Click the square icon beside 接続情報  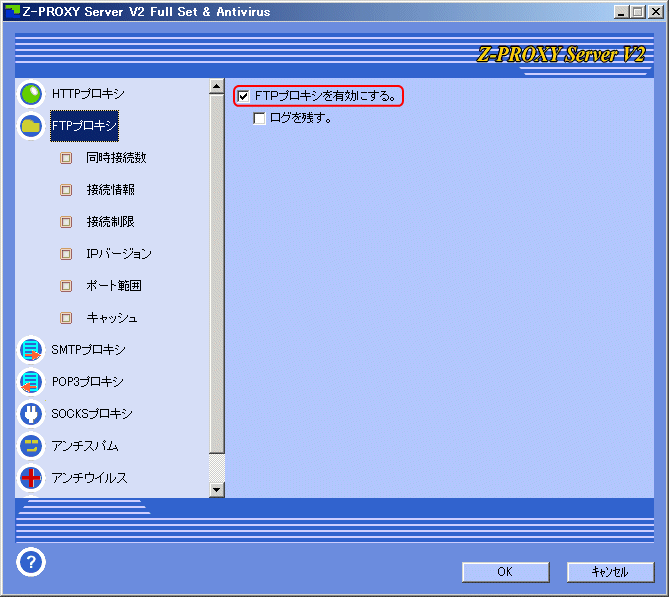pyautogui.click(x=66, y=190)
